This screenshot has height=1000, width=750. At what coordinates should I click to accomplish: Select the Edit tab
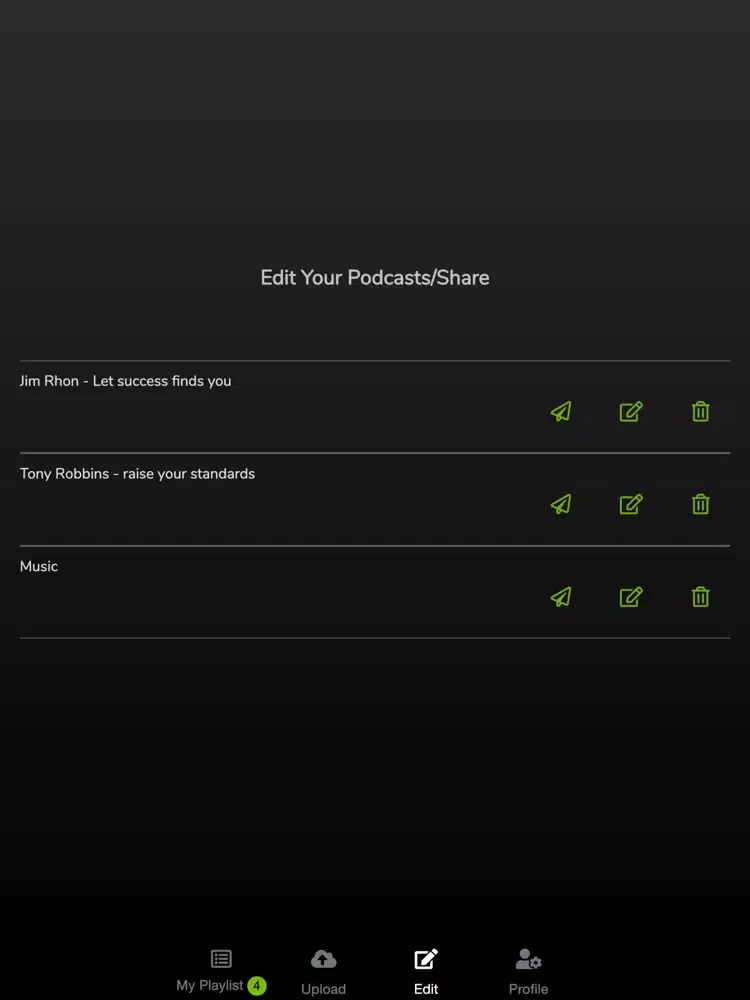click(x=425, y=971)
